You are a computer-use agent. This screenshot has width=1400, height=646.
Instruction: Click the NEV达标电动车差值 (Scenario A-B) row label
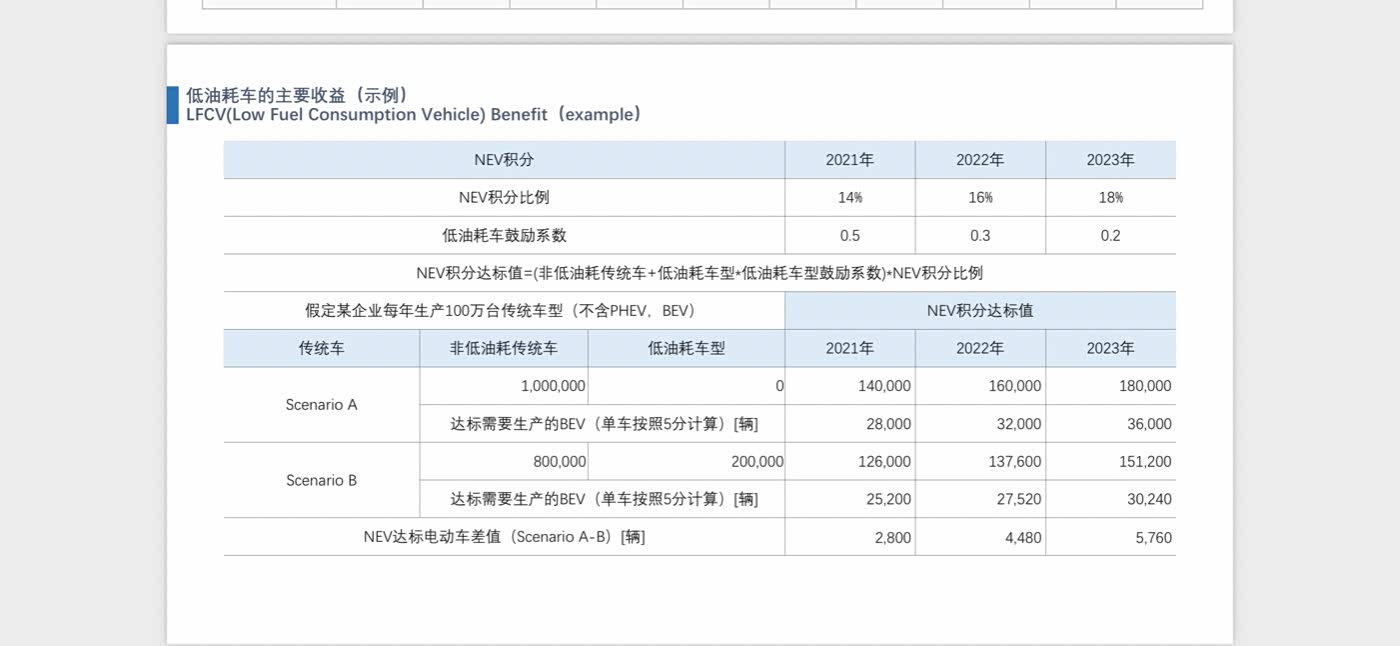click(x=504, y=537)
